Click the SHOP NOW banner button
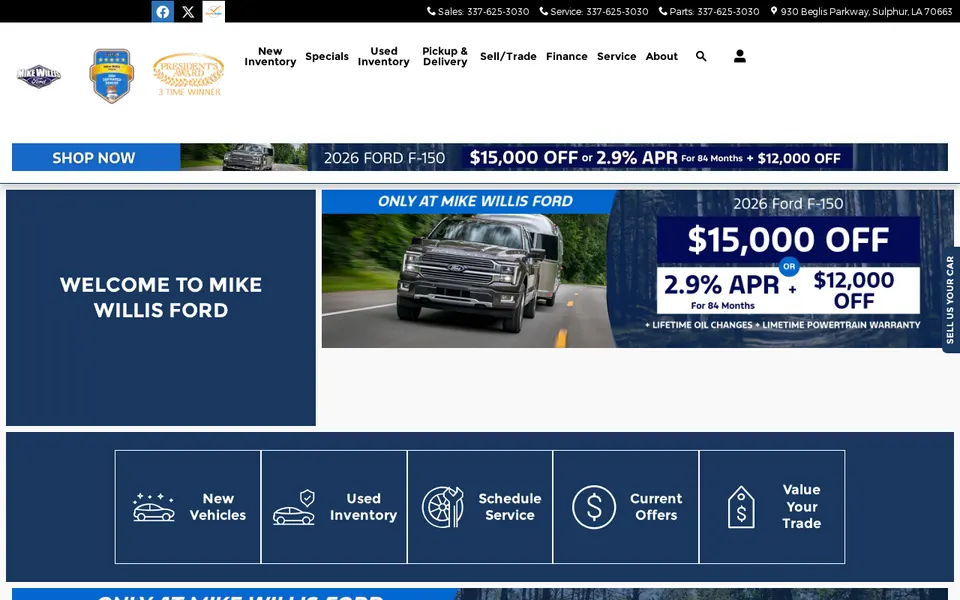 (96, 157)
